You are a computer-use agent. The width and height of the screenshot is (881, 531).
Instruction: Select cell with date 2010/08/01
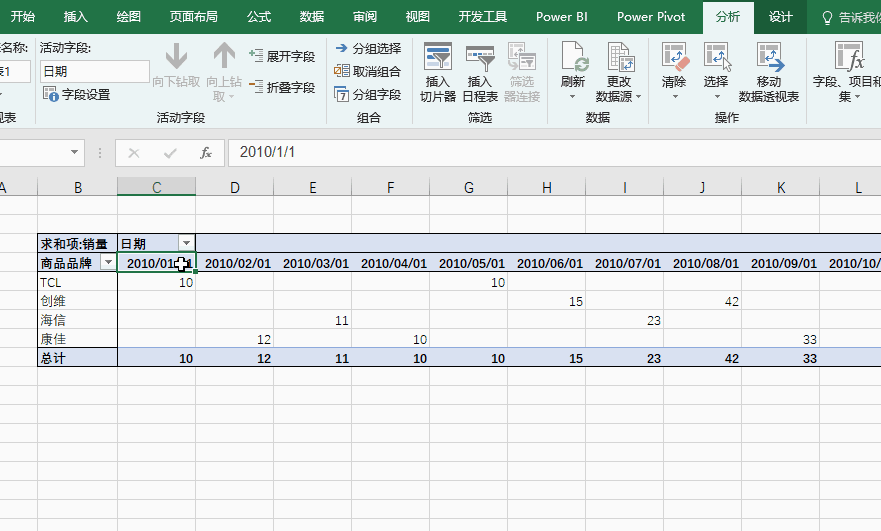pos(703,263)
